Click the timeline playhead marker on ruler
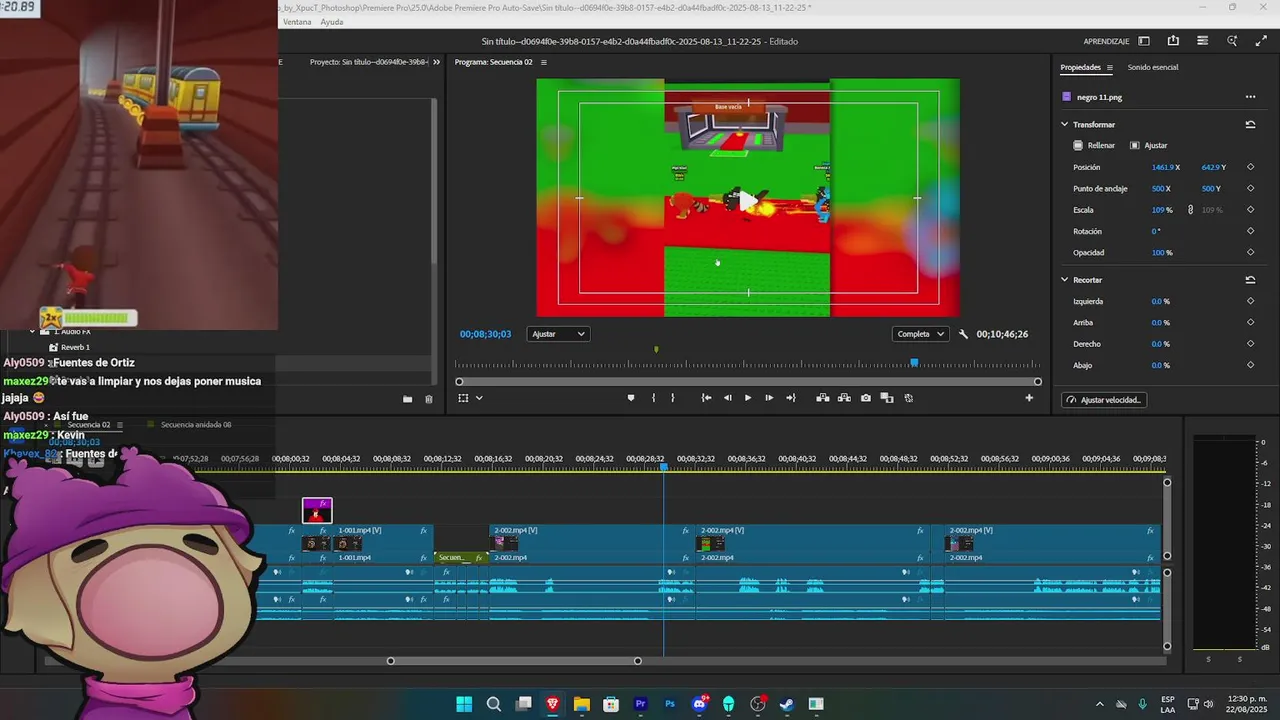 [x=664, y=466]
